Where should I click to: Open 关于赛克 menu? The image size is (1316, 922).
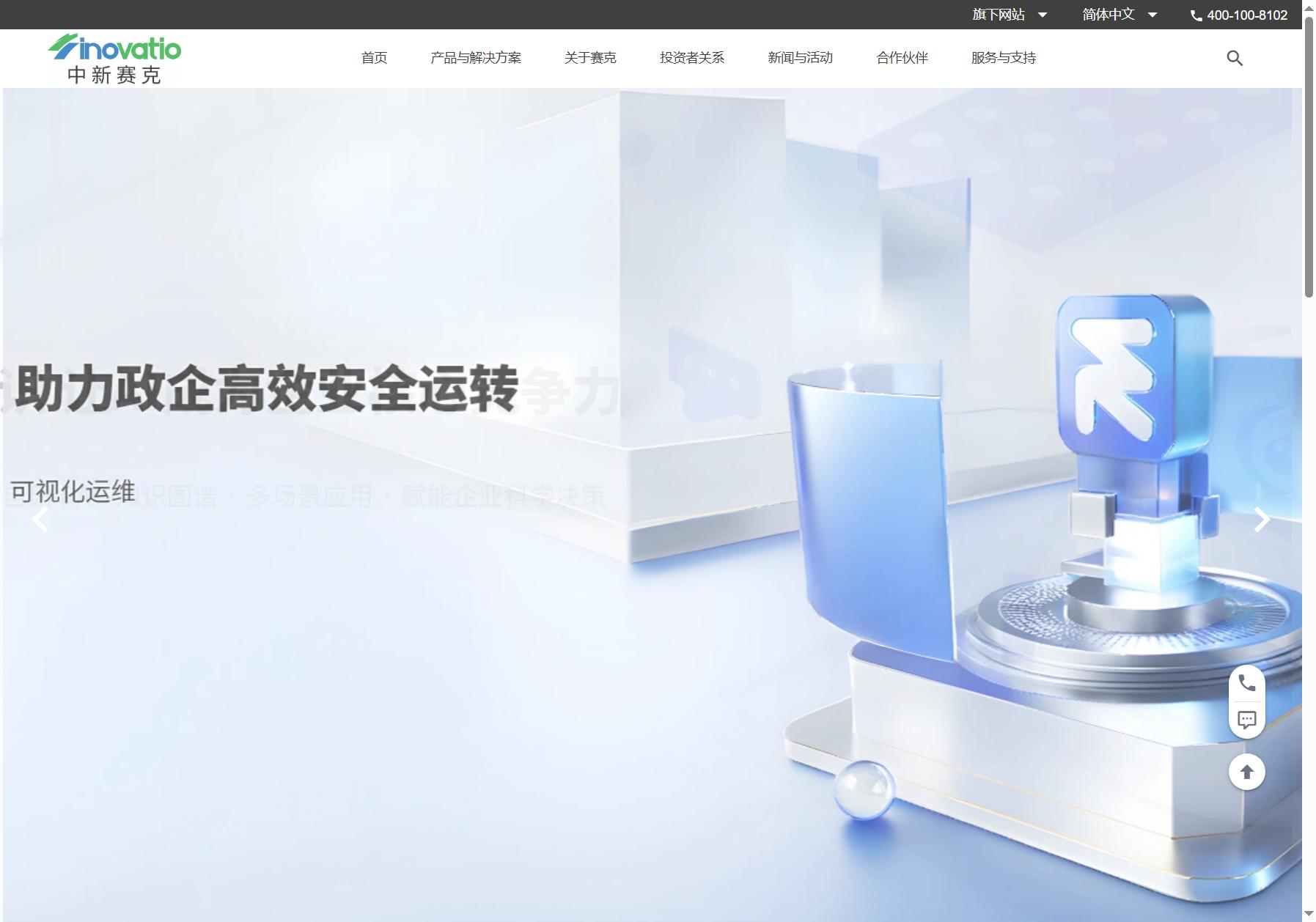(x=590, y=58)
